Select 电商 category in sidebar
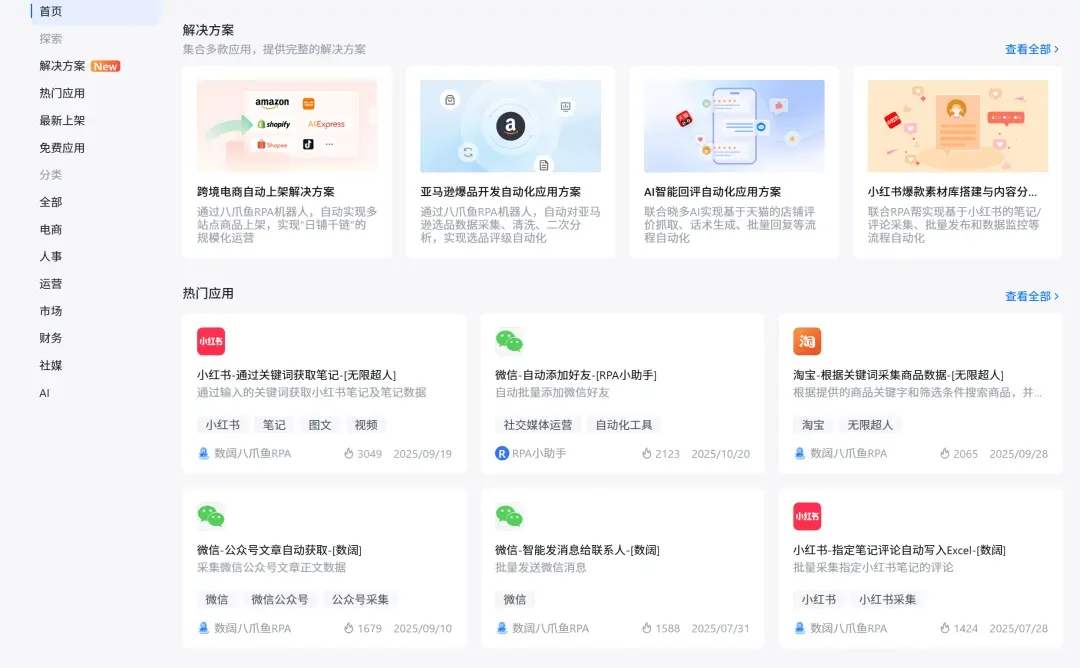Viewport: 1080px width, 668px height. [x=50, y=229]
